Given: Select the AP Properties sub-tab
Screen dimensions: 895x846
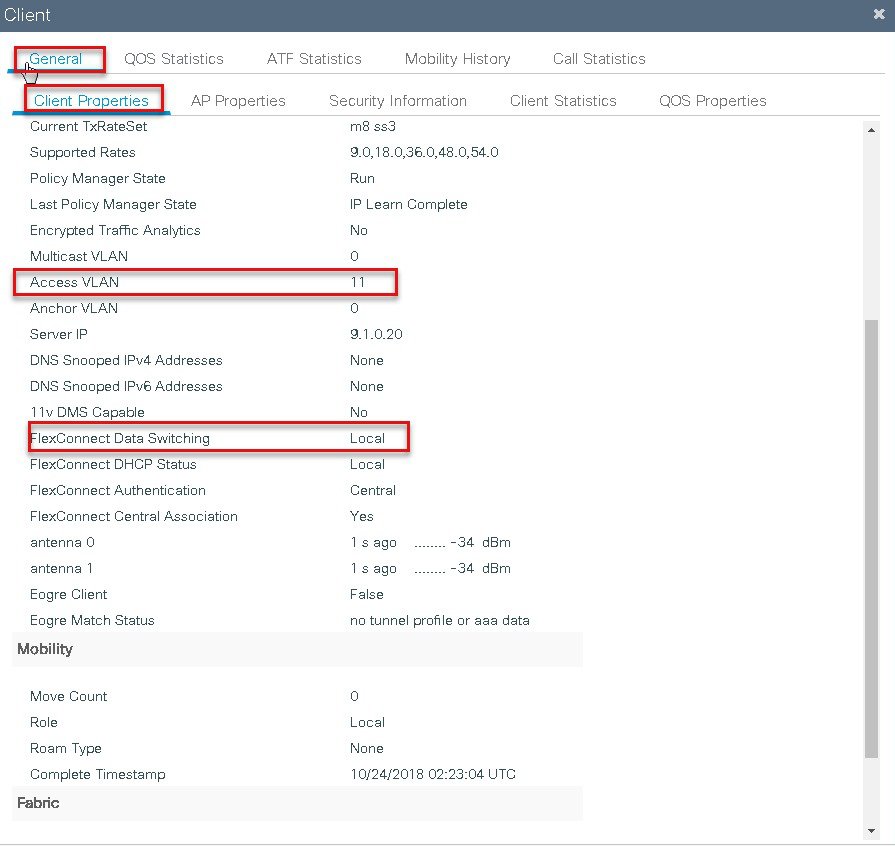Looking at the screenshot, I should coord(238,100).
